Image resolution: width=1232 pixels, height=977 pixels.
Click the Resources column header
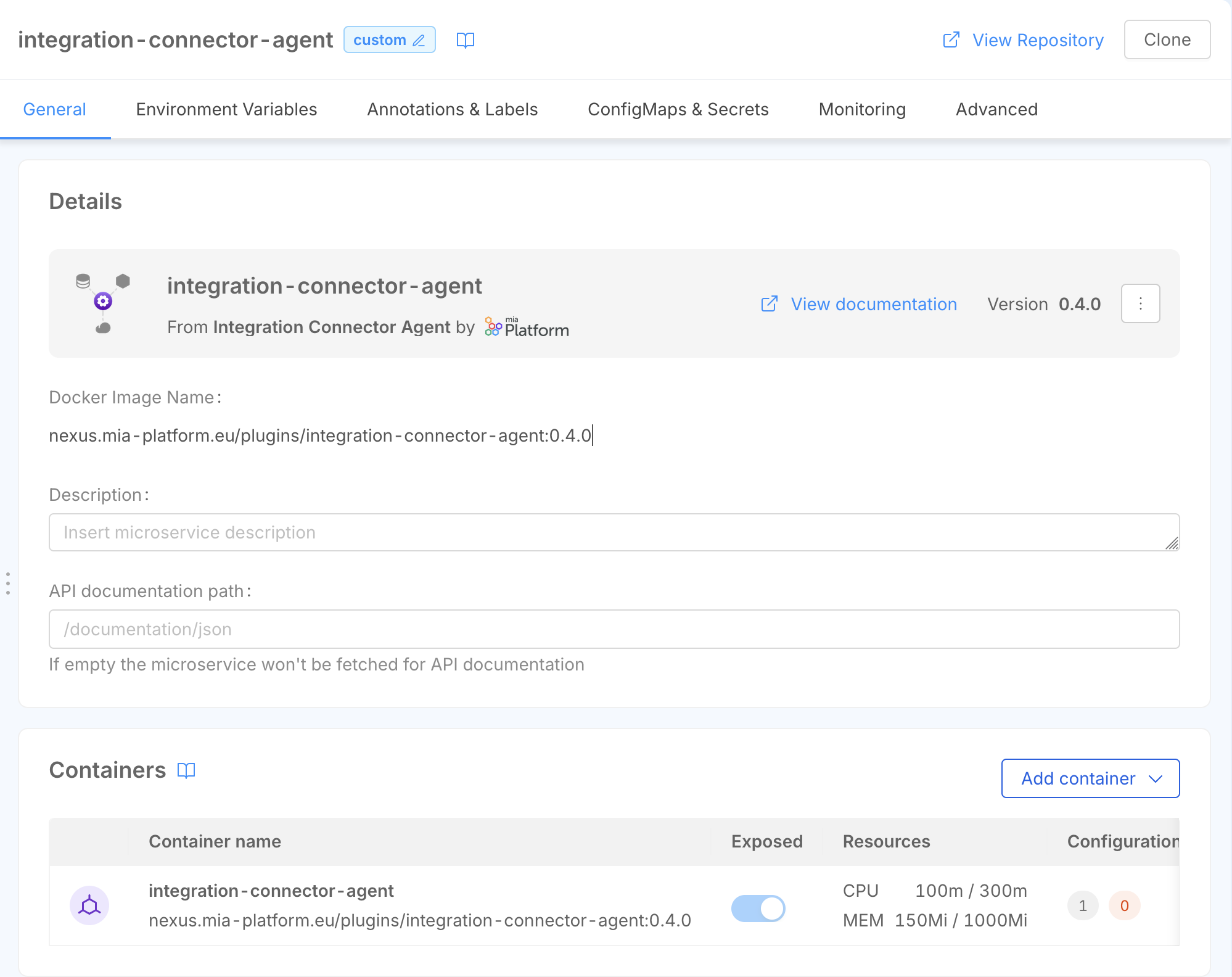coord(886,841)
